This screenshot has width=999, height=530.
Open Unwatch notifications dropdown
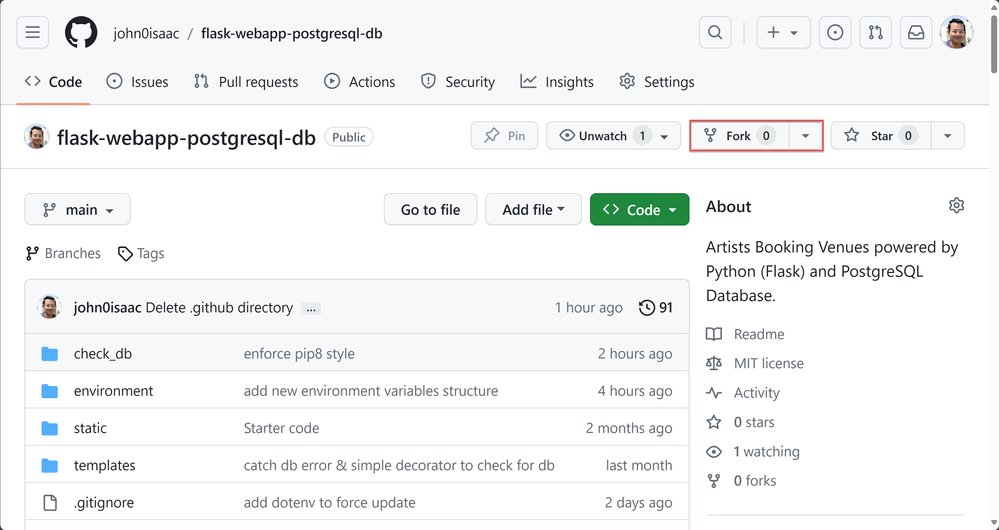click(x=613, y=136)
